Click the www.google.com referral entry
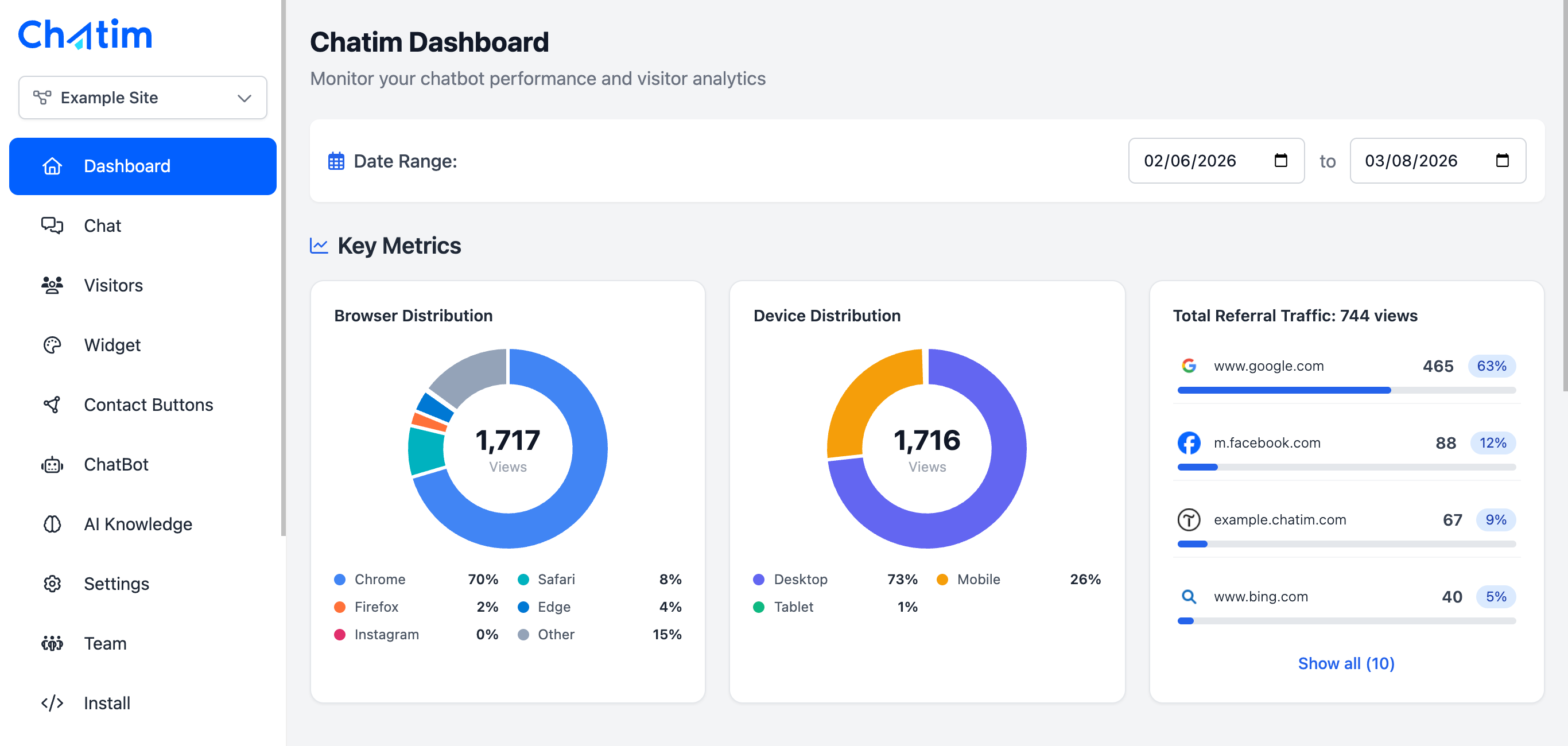This screenshot has width=1568, height=746. [x=1268, y=366]
